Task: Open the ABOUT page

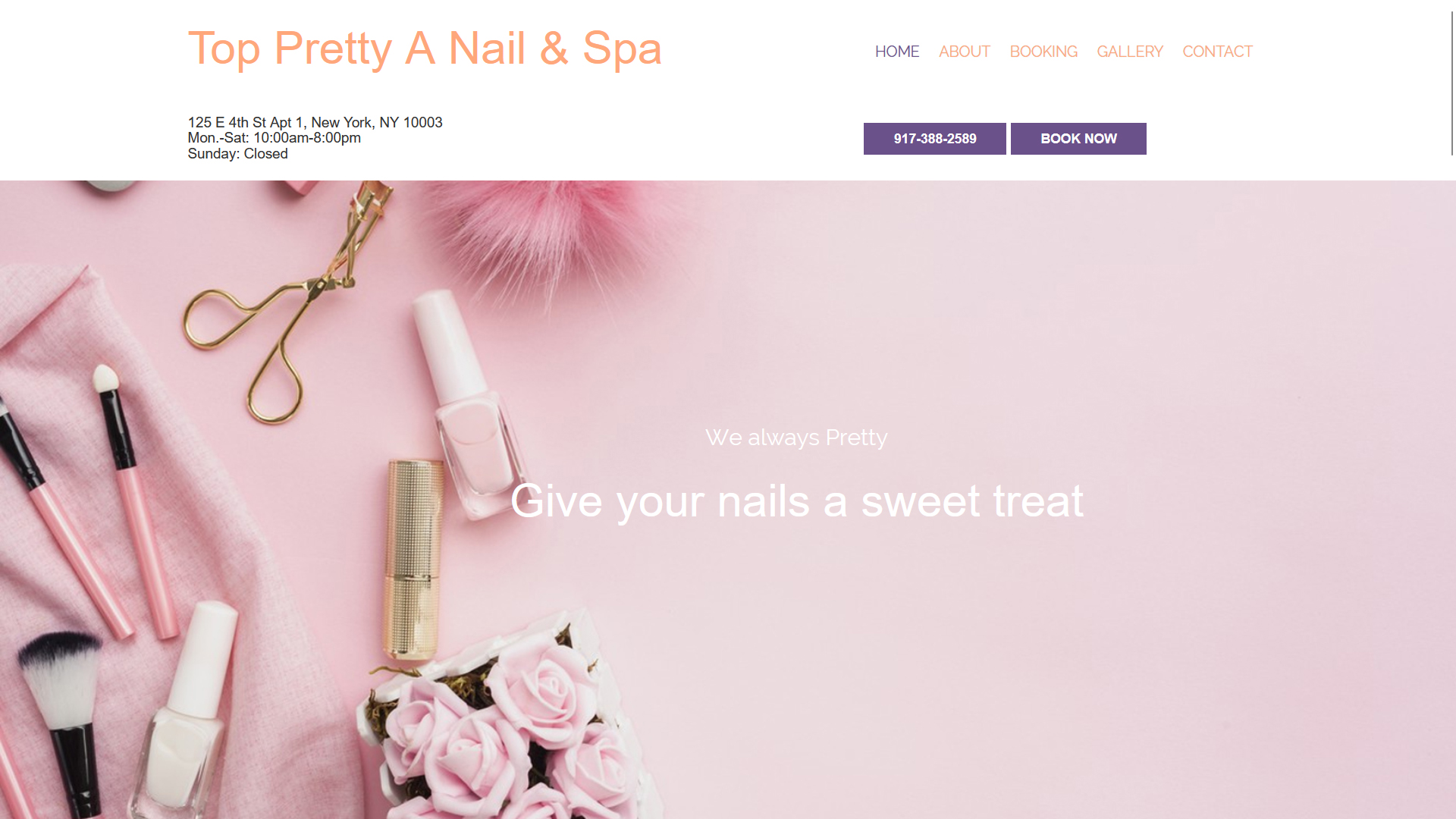Action: tap(965, 52)
